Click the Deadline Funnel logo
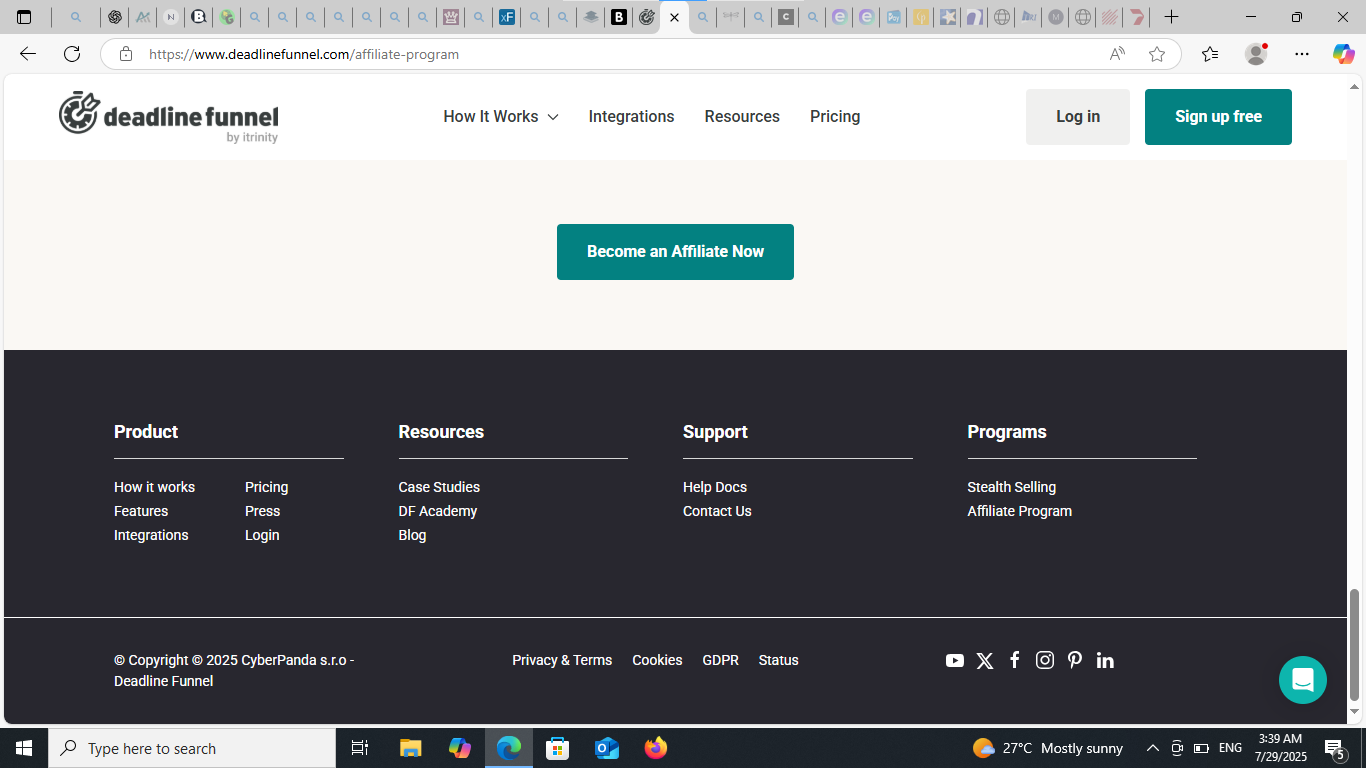Image resolution: width=1366 pixels, height=768 pixels. click(168, 117)
